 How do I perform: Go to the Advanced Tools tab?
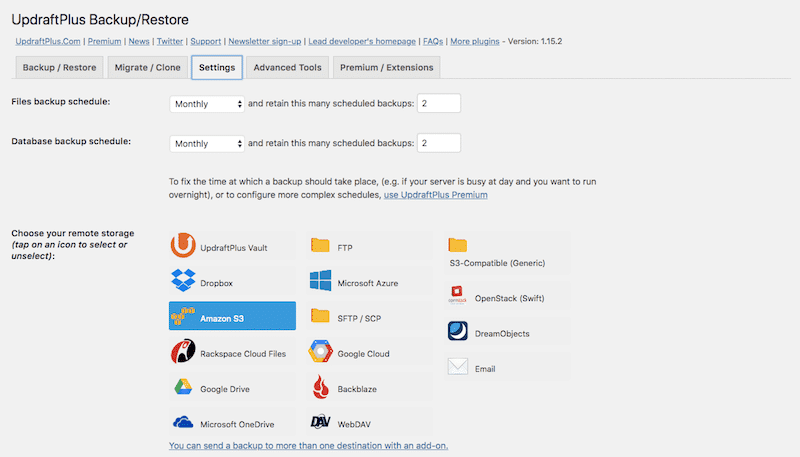tap(287, 67)
